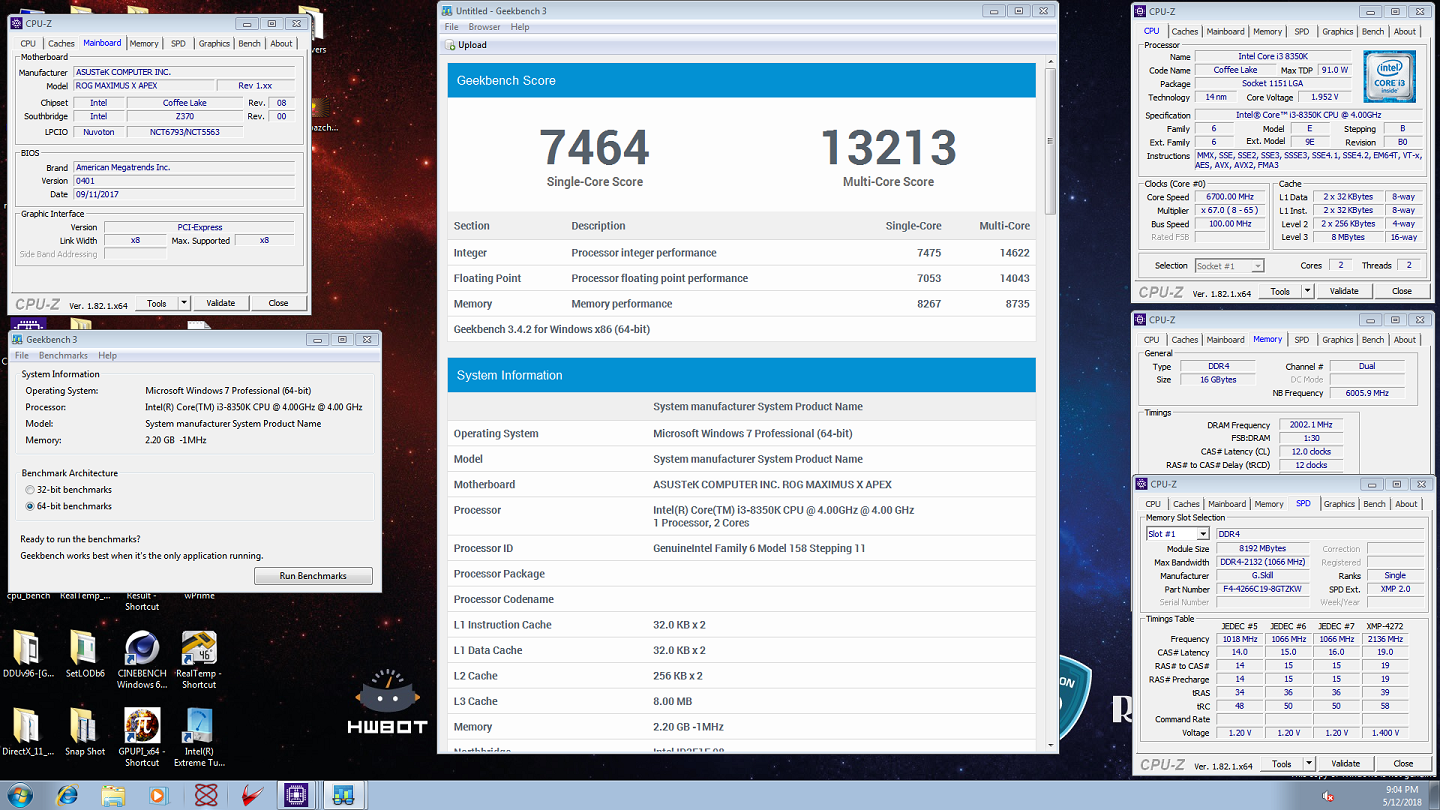Open the Windows Start menu orb
This screenshot has height=810, width=1440.
(20, 796)
